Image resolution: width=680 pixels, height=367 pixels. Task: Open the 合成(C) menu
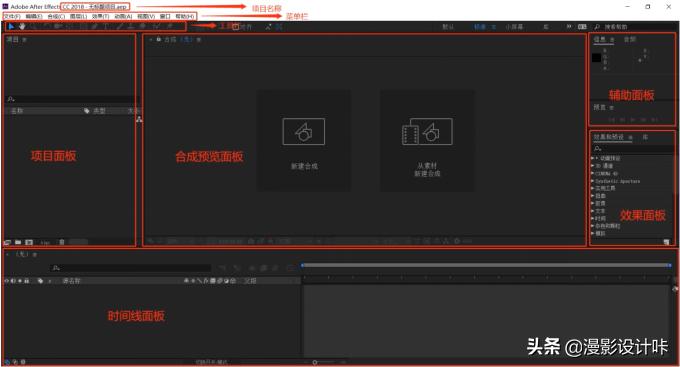point(56,16)
